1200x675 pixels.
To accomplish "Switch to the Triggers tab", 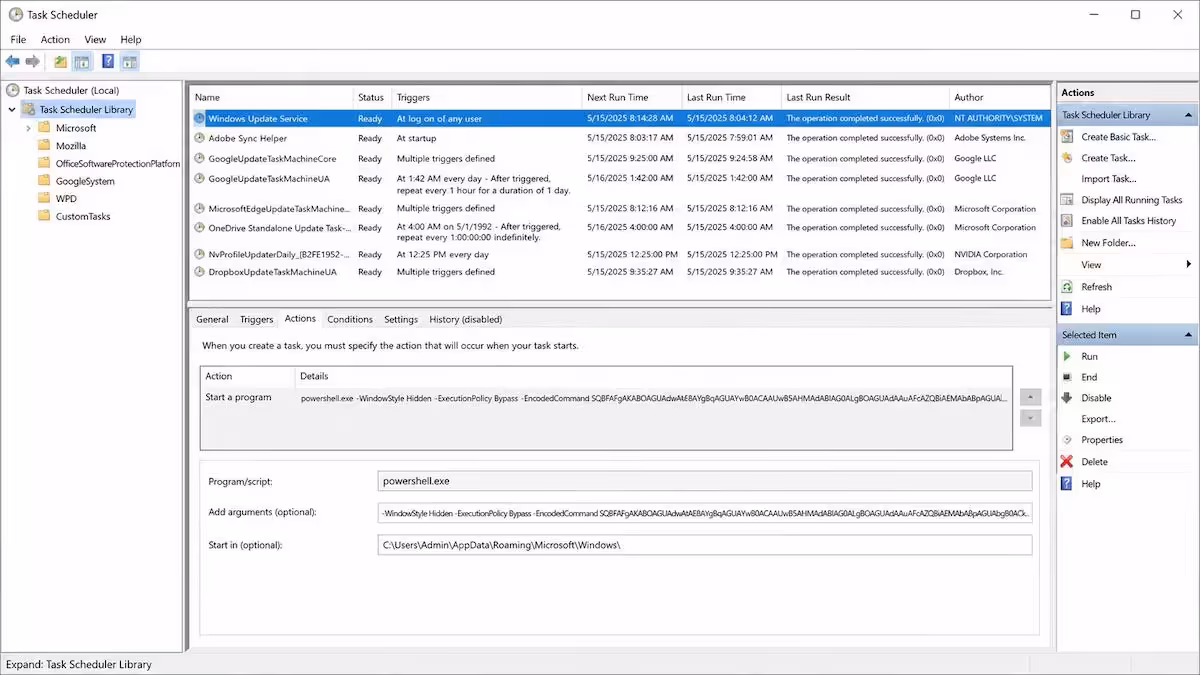I will 256,319.
